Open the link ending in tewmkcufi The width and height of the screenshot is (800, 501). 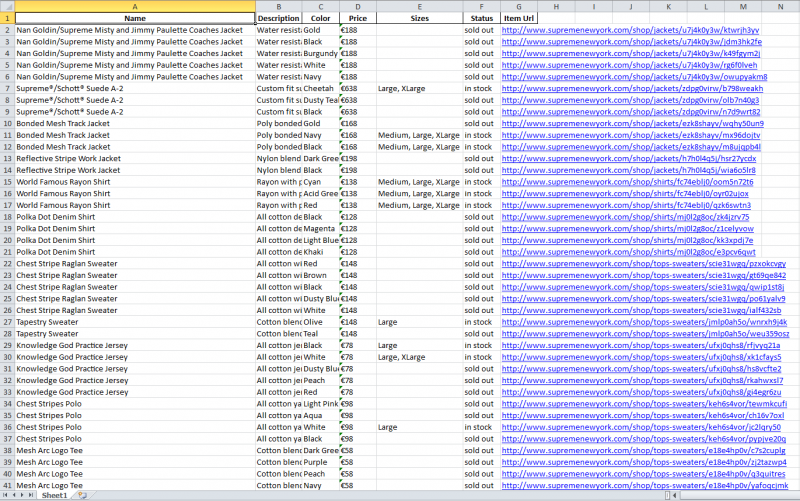pos(644,404)
